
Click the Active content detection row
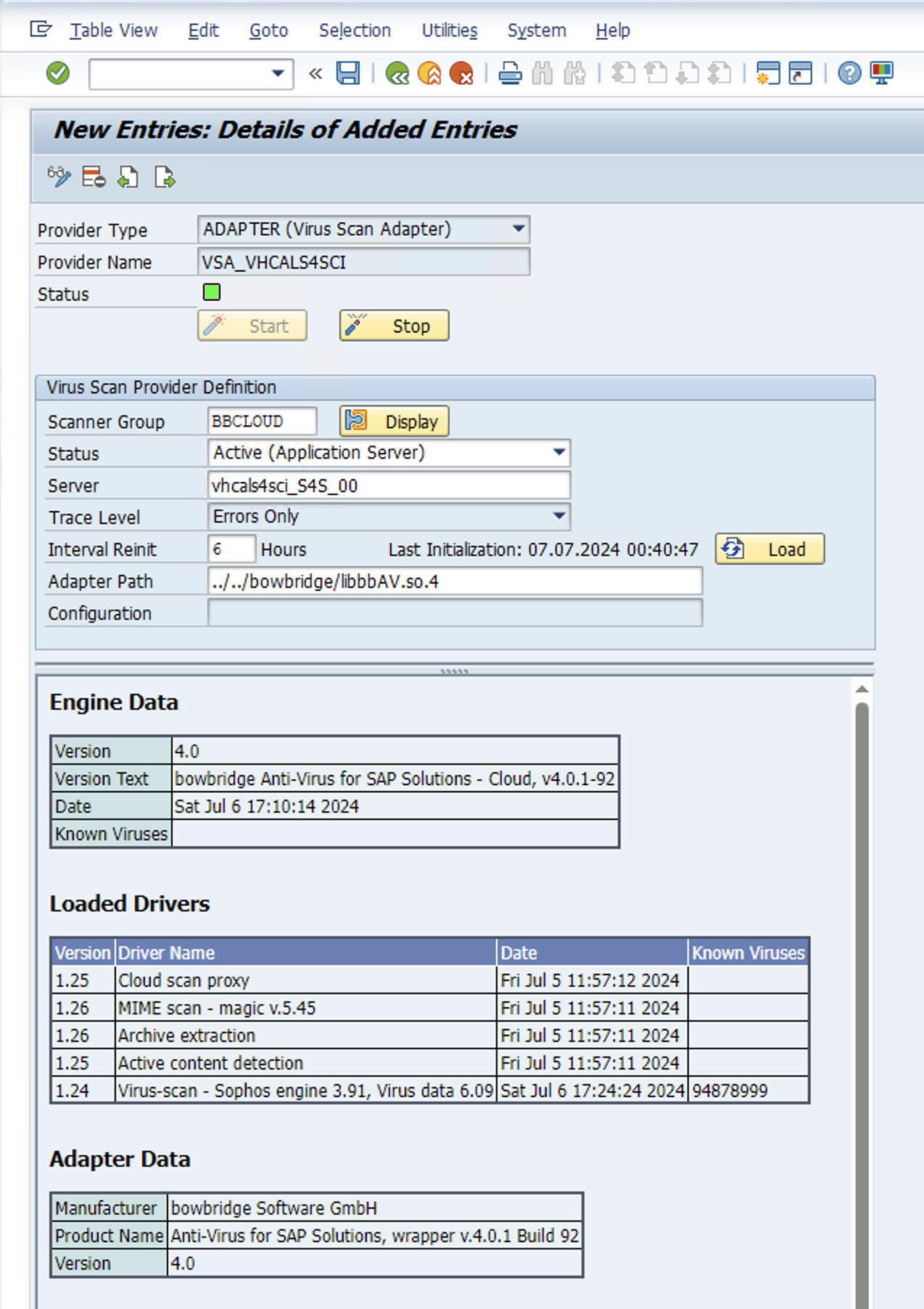click(430, 1063)
